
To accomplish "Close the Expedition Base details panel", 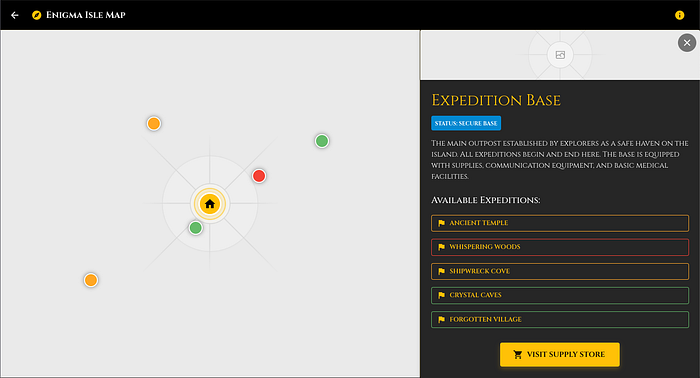I will (x=687, y=43).
